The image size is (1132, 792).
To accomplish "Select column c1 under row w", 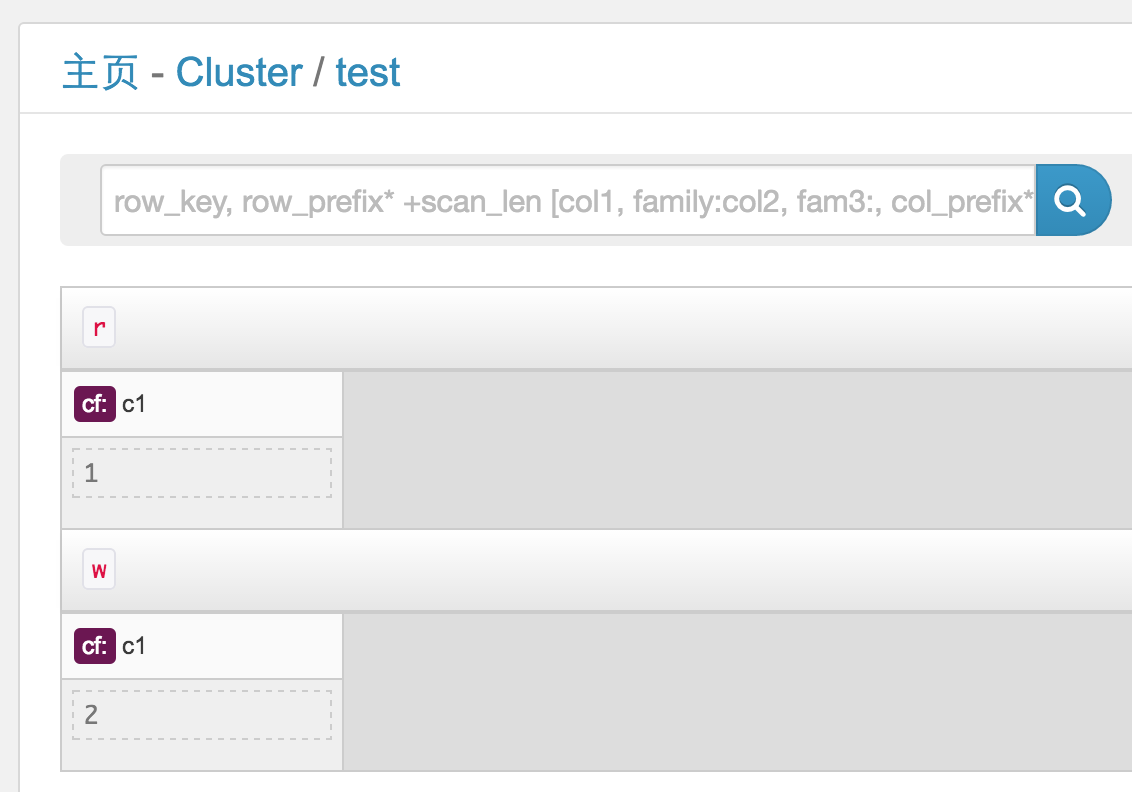I will pyautogui.click(x=134, y=645).
